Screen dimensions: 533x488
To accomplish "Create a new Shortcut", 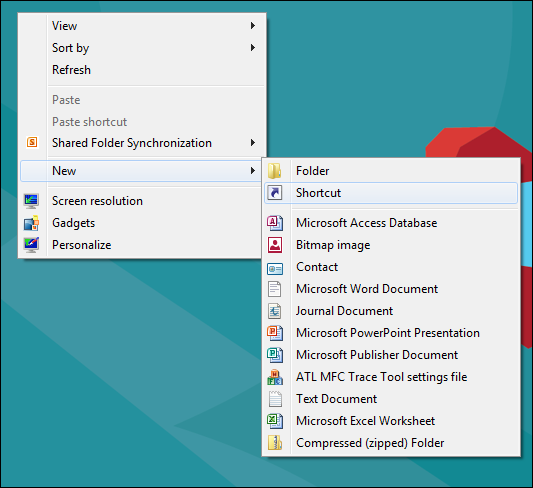I will [x=391, y=193].
